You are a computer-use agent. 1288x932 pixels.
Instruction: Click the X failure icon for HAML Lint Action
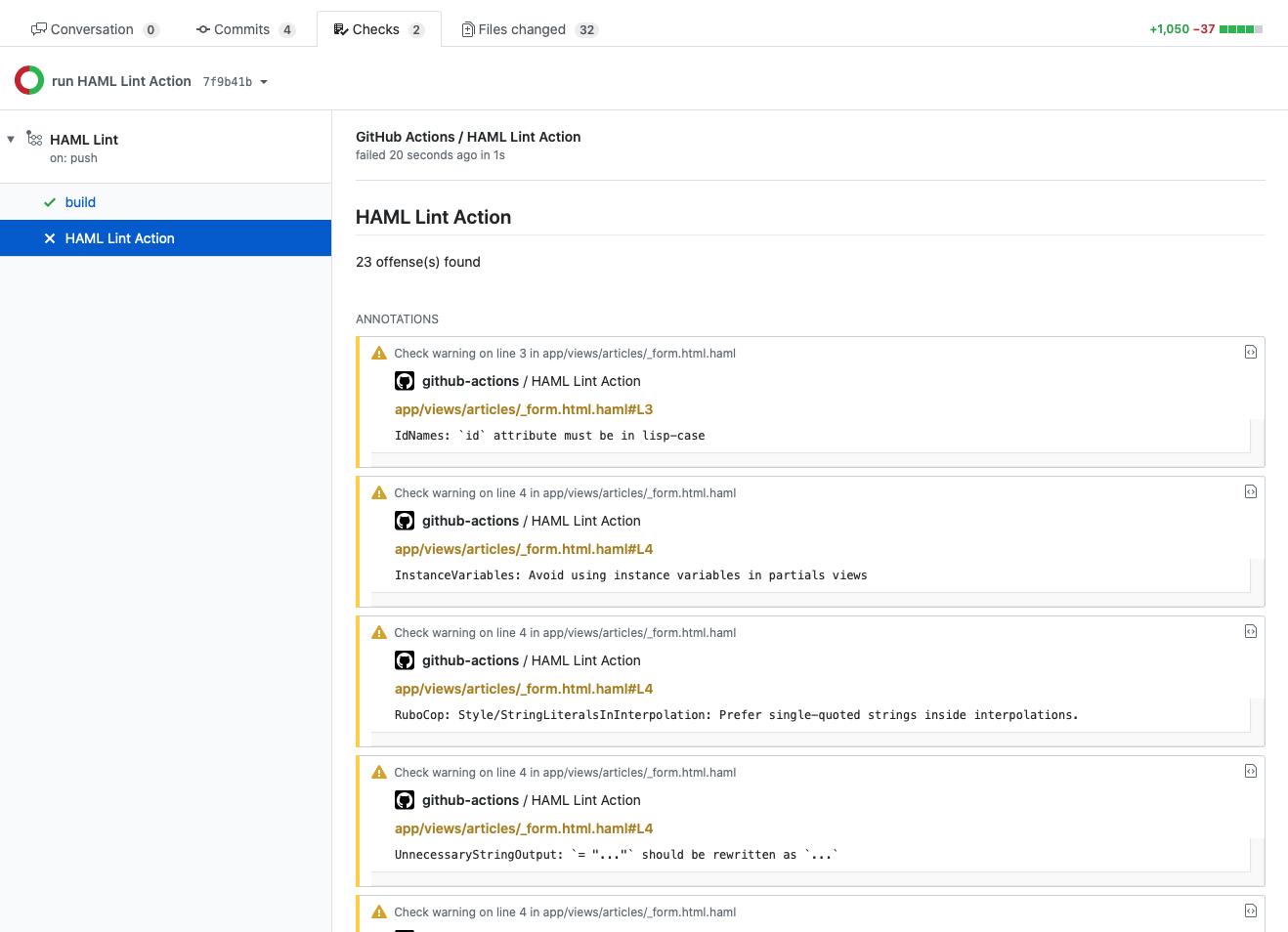tap(50, 238)
